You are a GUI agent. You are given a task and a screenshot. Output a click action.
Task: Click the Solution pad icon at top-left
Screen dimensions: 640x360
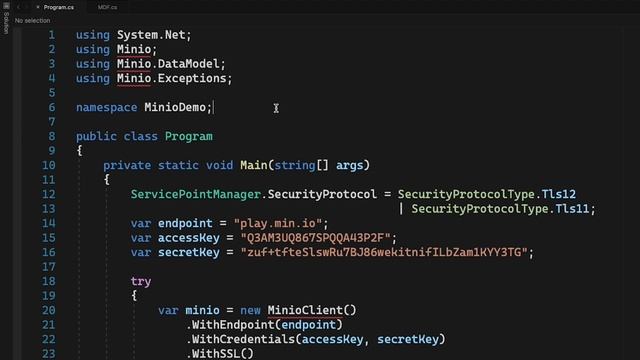tap(6, 5)
